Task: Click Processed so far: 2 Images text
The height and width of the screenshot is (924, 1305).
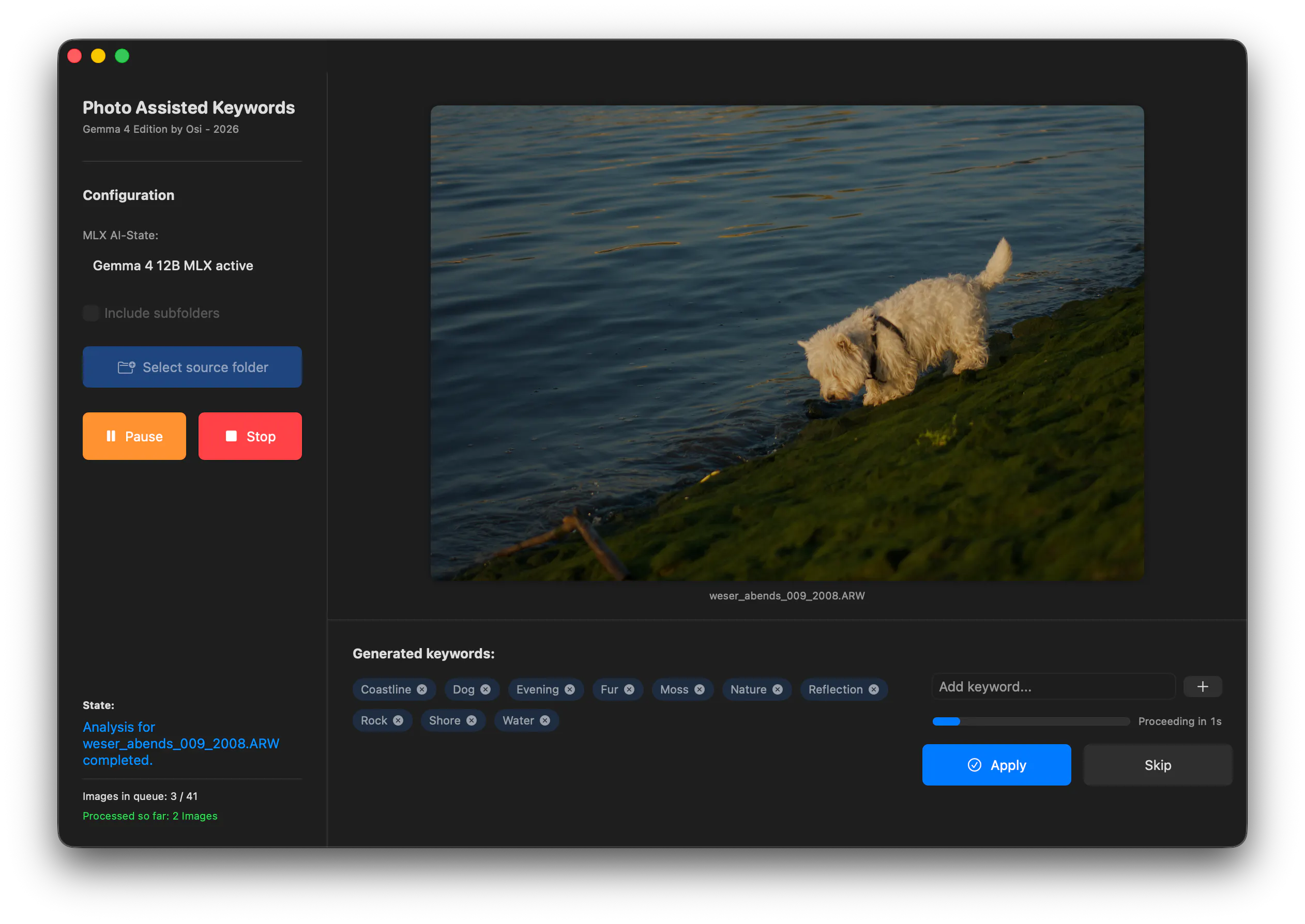Action: (x=150, y=816)
